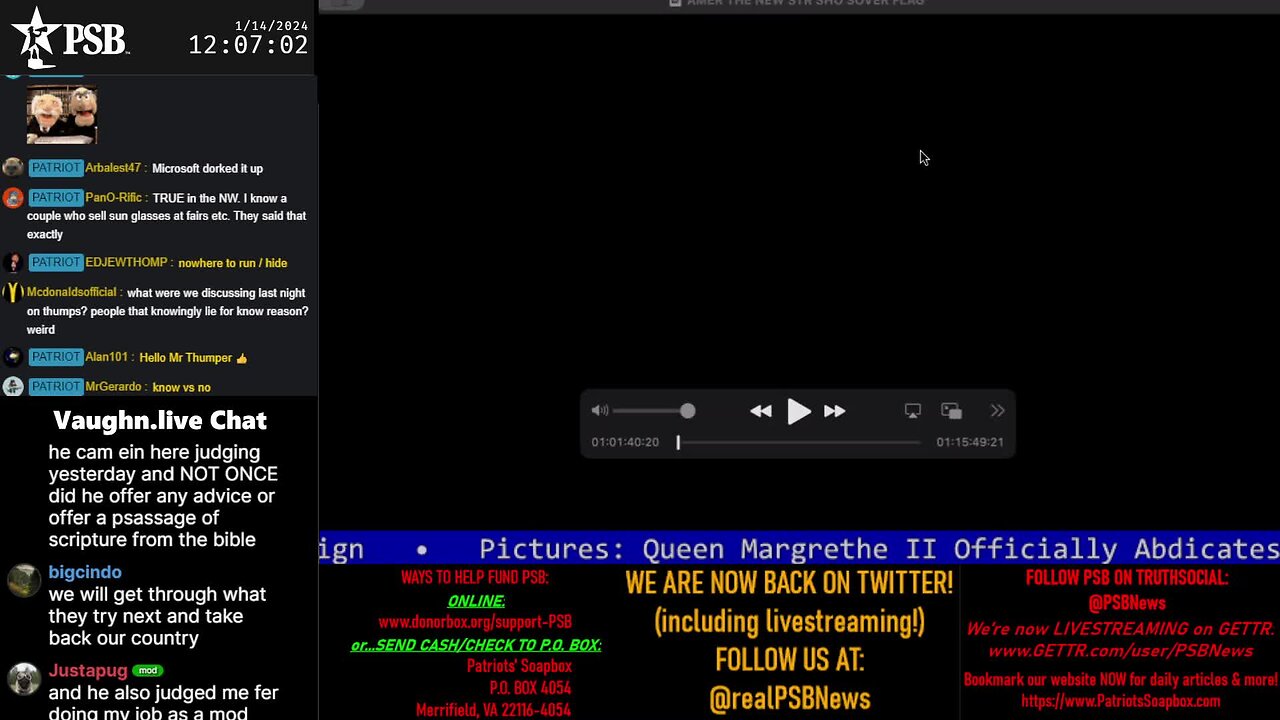Open the double-chevron more options menu
The image size is (1280, 720).
pos(997,411)
